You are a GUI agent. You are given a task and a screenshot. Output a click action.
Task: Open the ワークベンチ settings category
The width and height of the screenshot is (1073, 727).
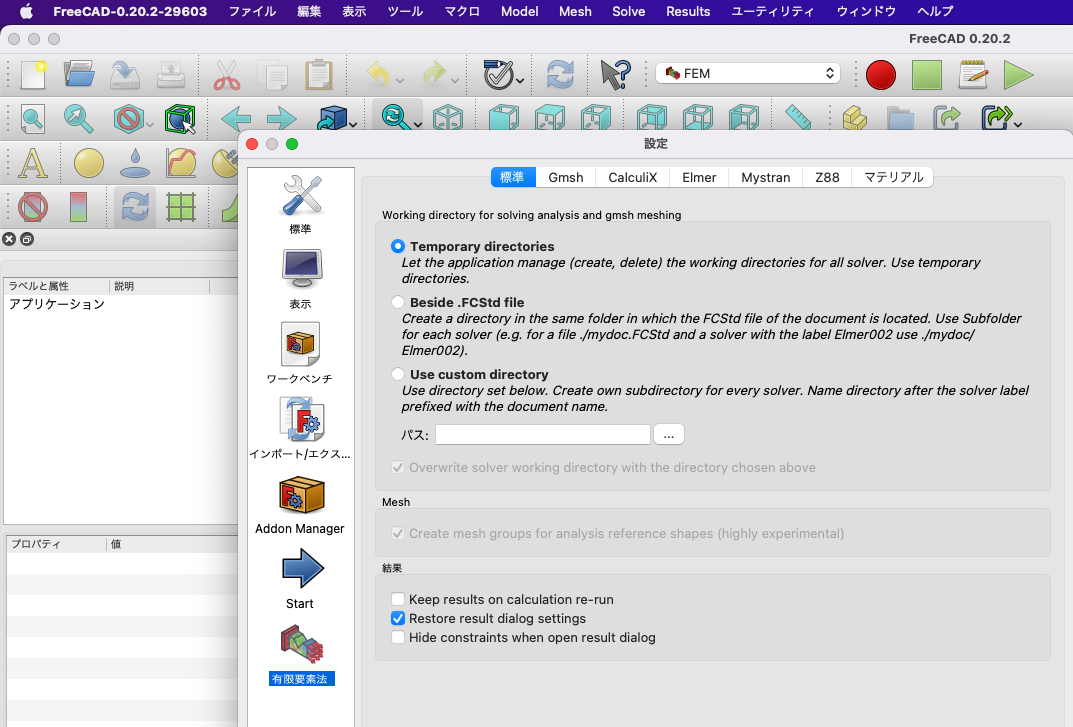pos(300,353)
